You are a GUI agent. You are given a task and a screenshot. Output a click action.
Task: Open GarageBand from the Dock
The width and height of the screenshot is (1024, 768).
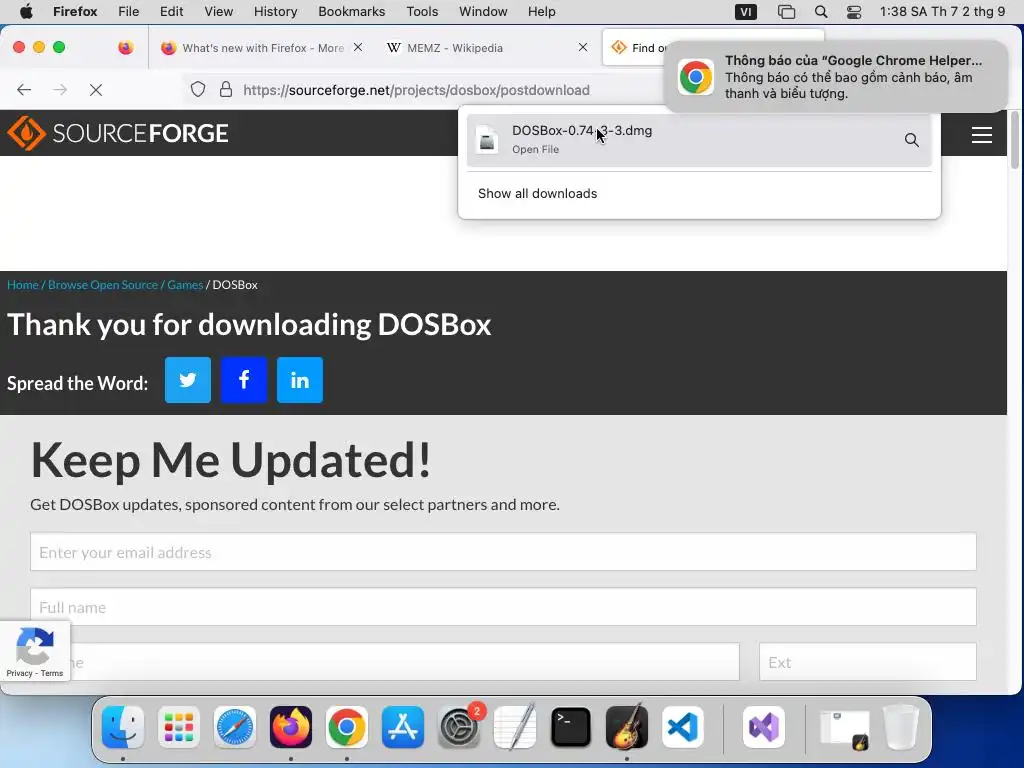click(x=627, y=727)
